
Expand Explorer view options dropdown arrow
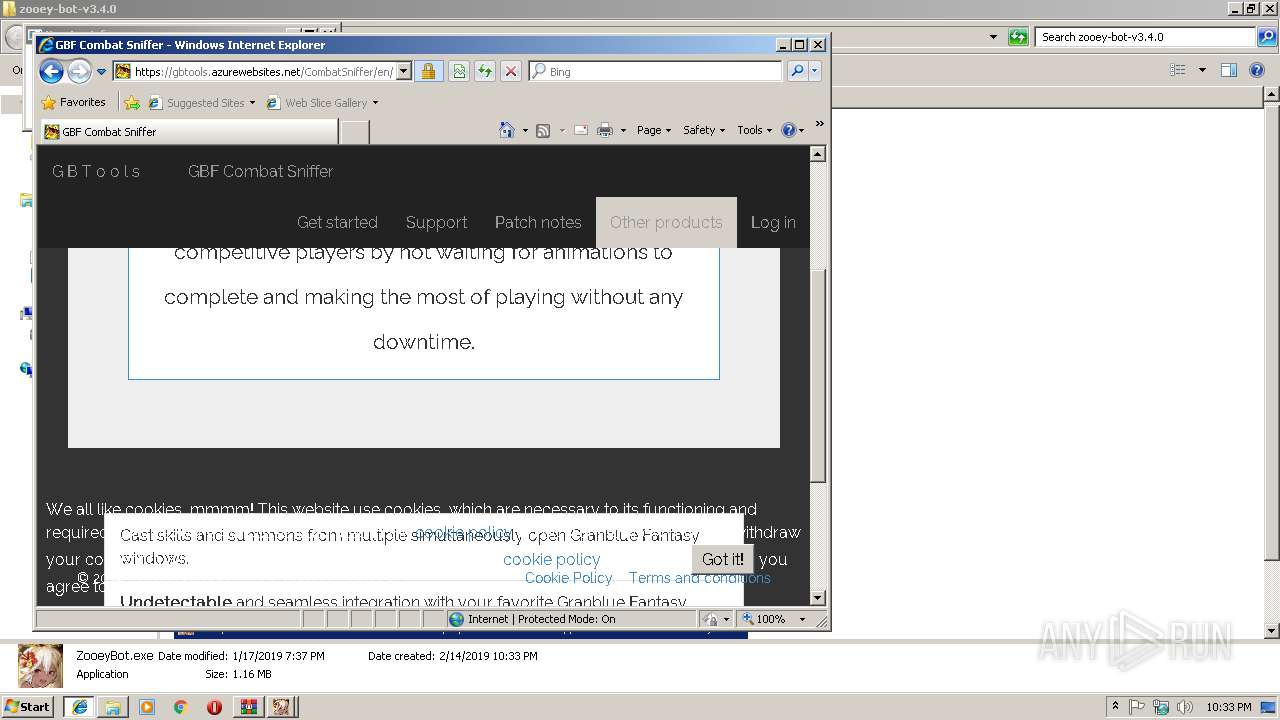click(1202, 70)
